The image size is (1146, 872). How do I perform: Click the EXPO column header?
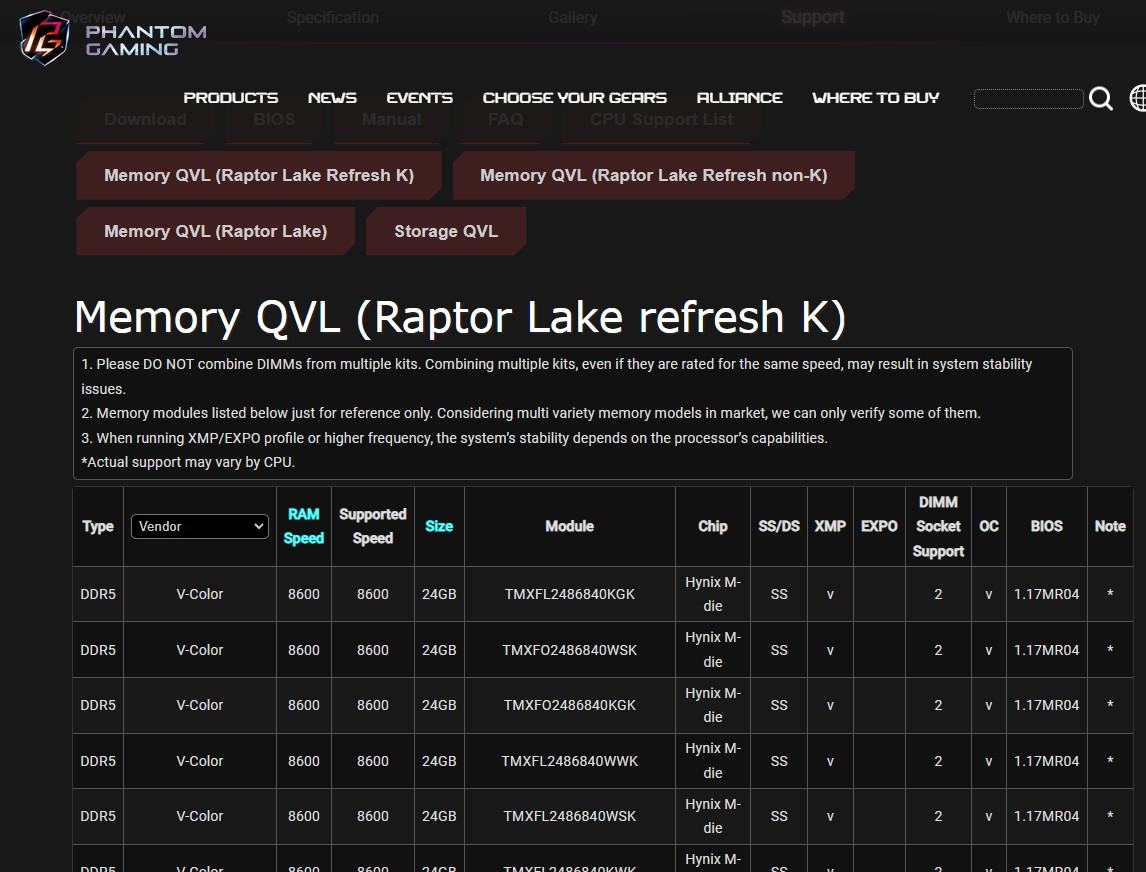[x=879, y=526]
